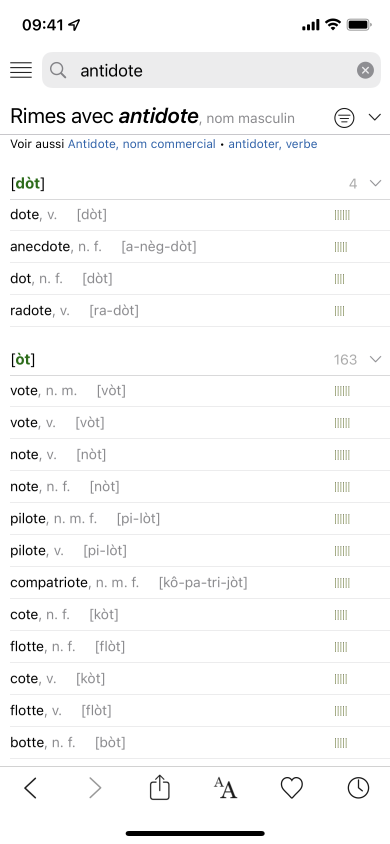The image size is (390, 844).
Task: Go back with the left arrow
Action: 31,788
